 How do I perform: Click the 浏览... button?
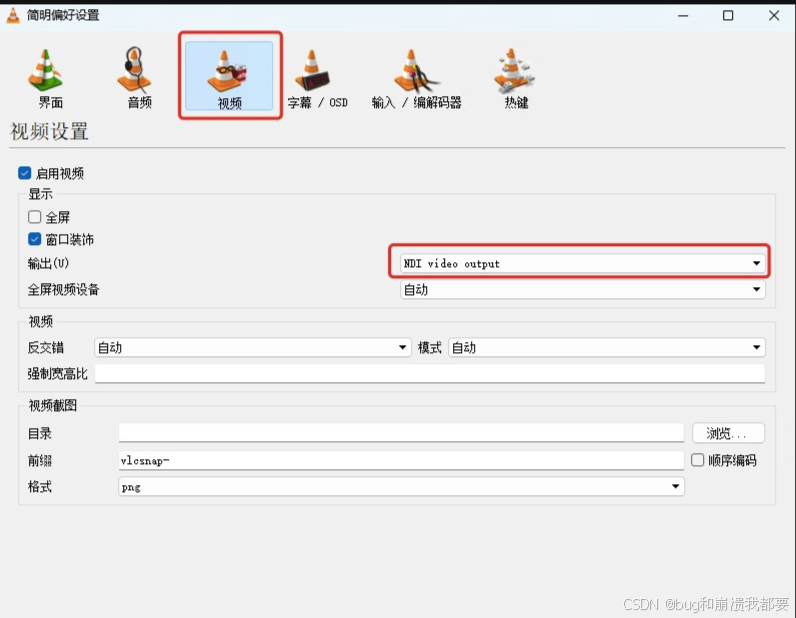coord(728,433)
